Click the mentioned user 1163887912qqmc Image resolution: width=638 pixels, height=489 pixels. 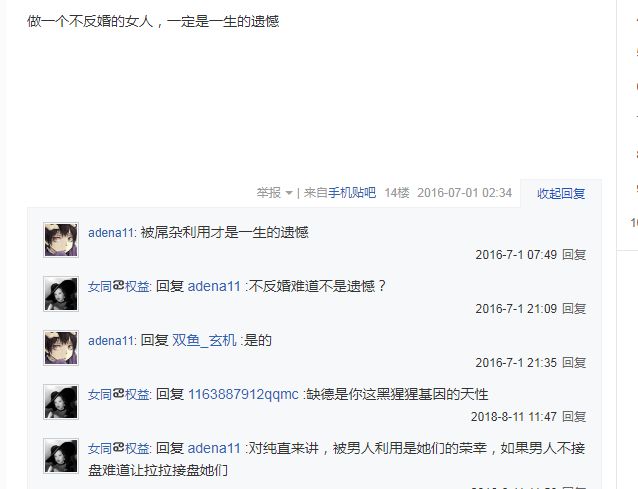243,394
